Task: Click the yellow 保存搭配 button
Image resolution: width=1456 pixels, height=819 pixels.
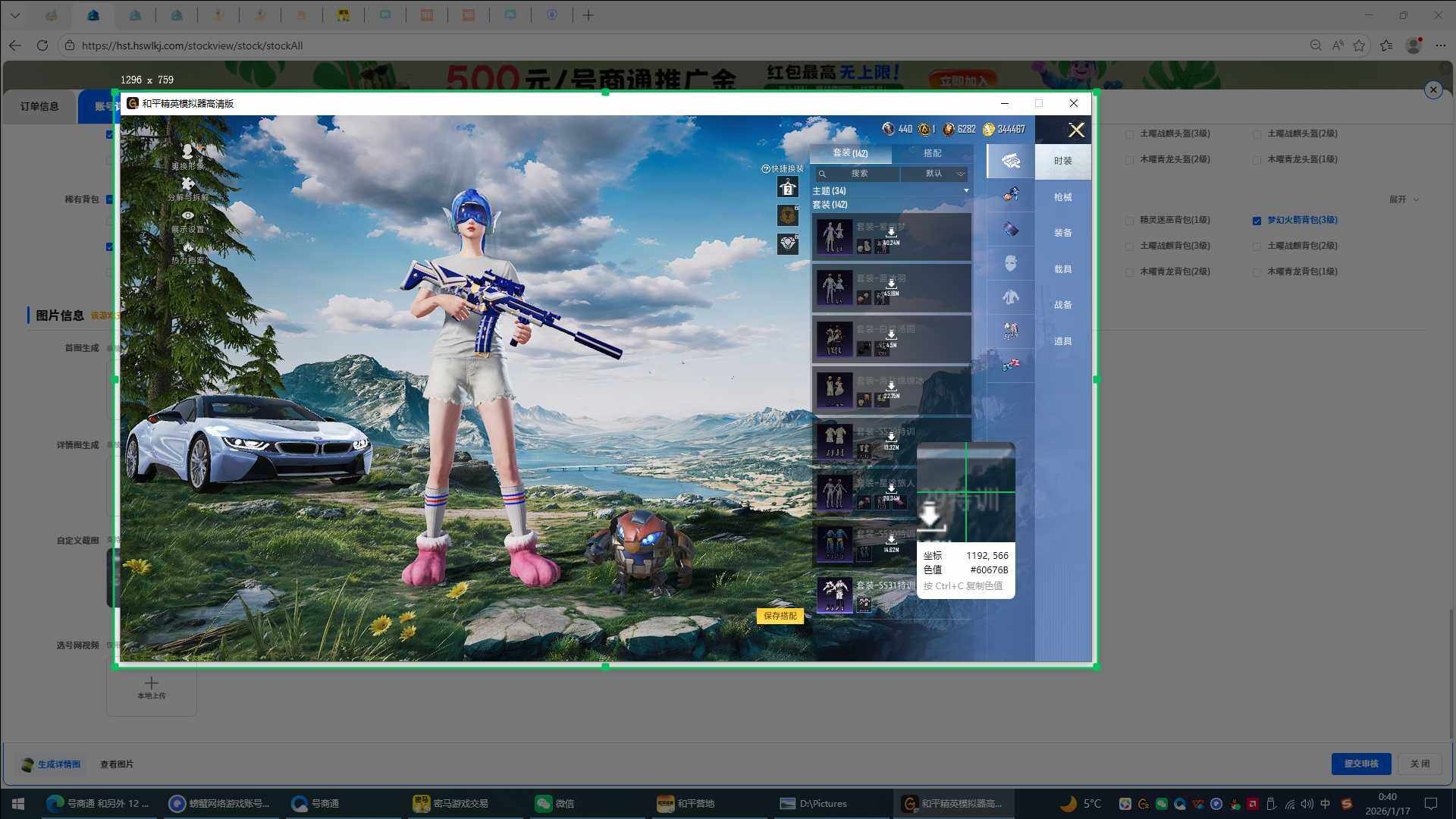Action: coord(780,616)
